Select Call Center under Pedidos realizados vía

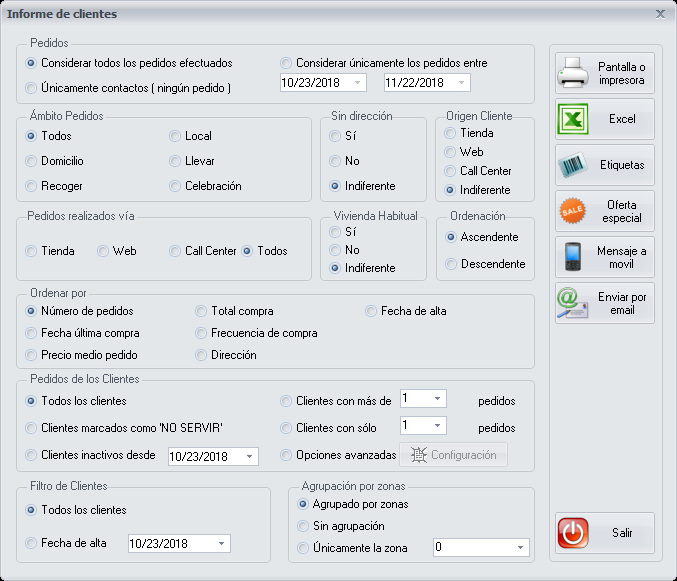pos(175,251)
